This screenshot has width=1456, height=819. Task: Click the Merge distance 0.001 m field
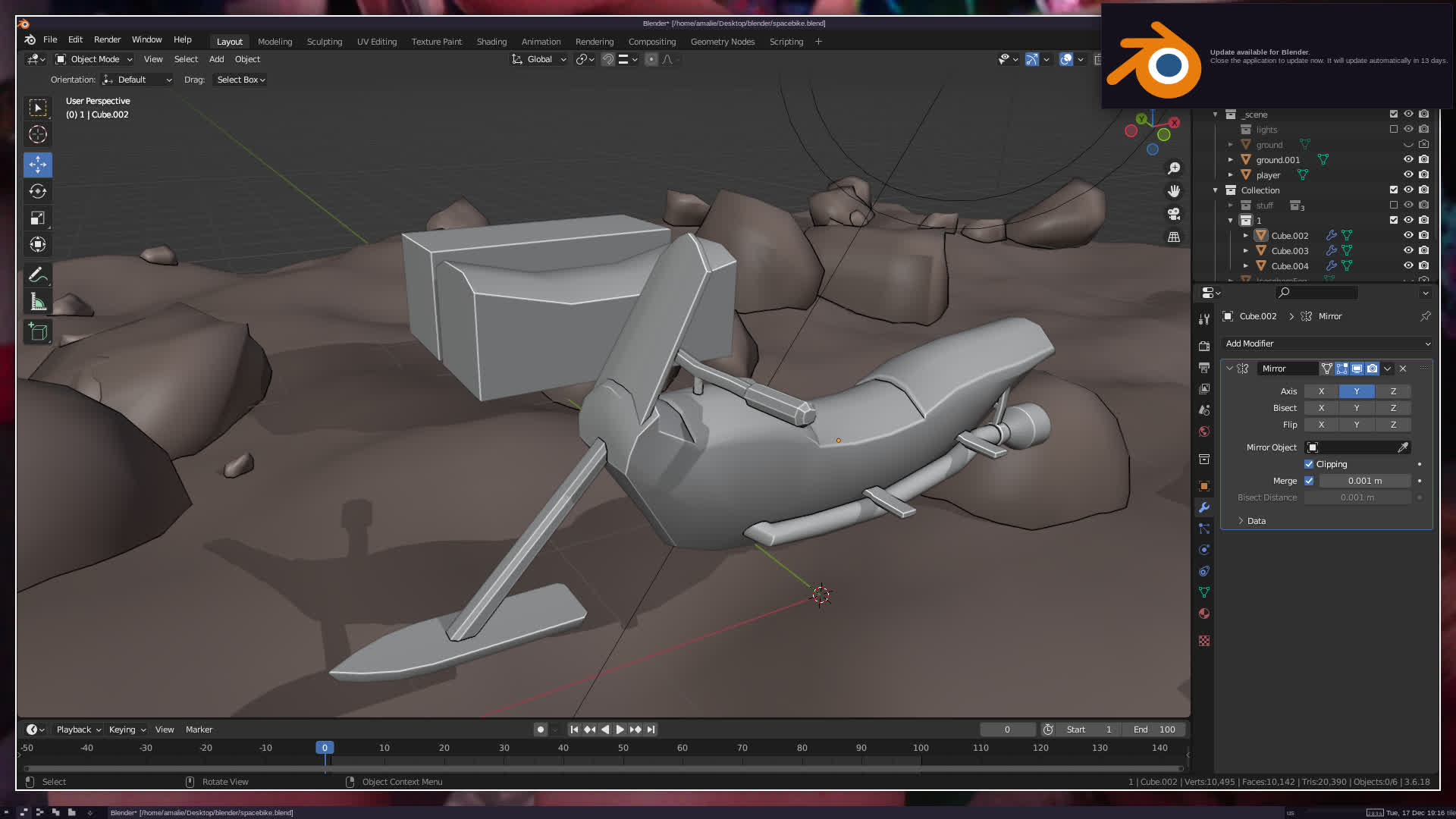coord(1364,481)
